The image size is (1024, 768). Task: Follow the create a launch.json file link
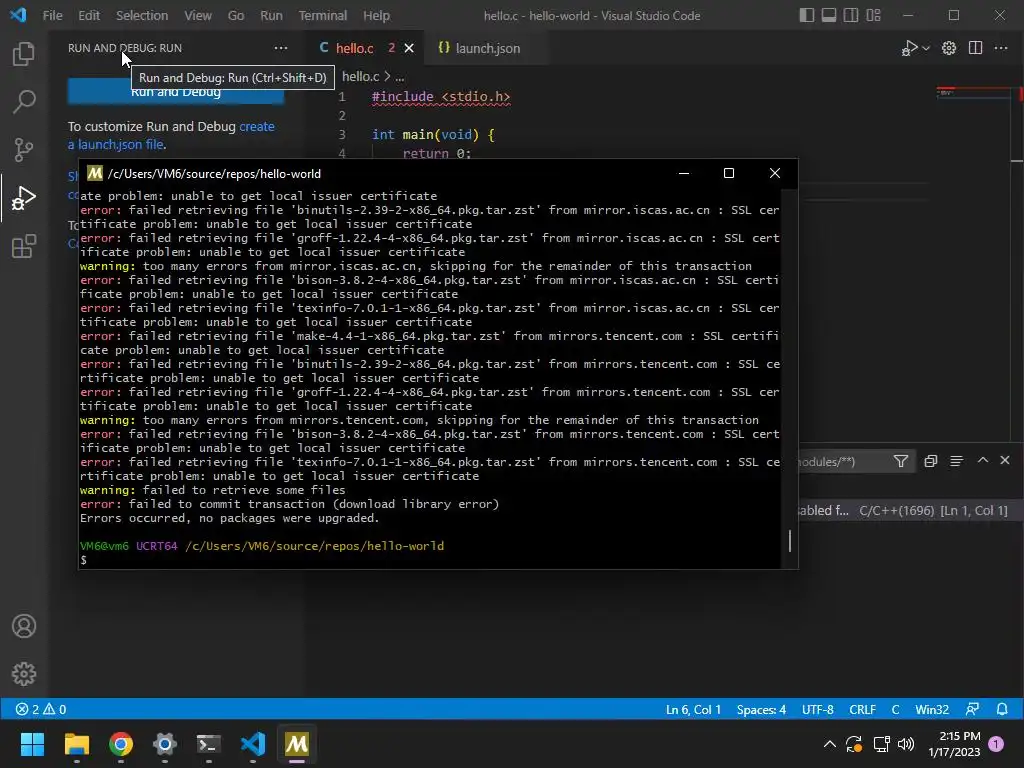click(171, 135)
